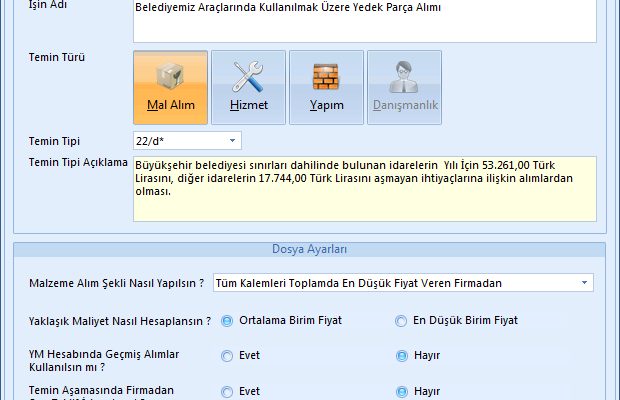Screen dimensions: 620x400
Task: Click the Dosya Ayarları section header
Action: (x=309, y=249)
